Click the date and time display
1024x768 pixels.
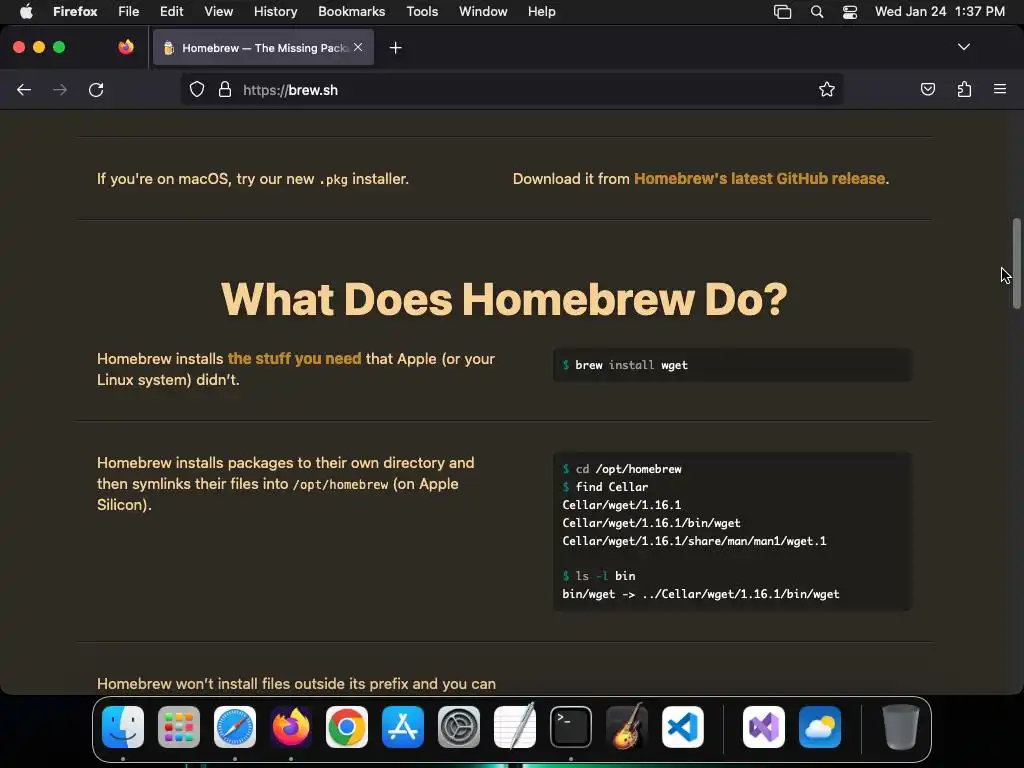(940, 12)
